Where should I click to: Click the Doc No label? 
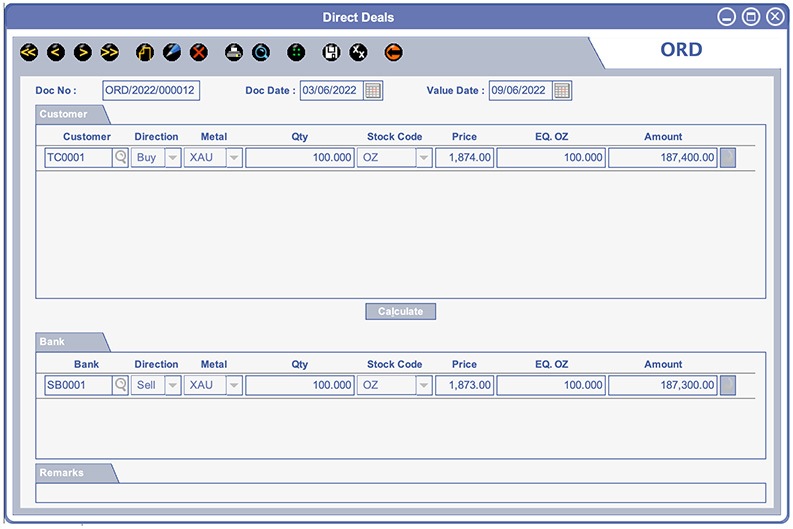(x=56, y=91)
